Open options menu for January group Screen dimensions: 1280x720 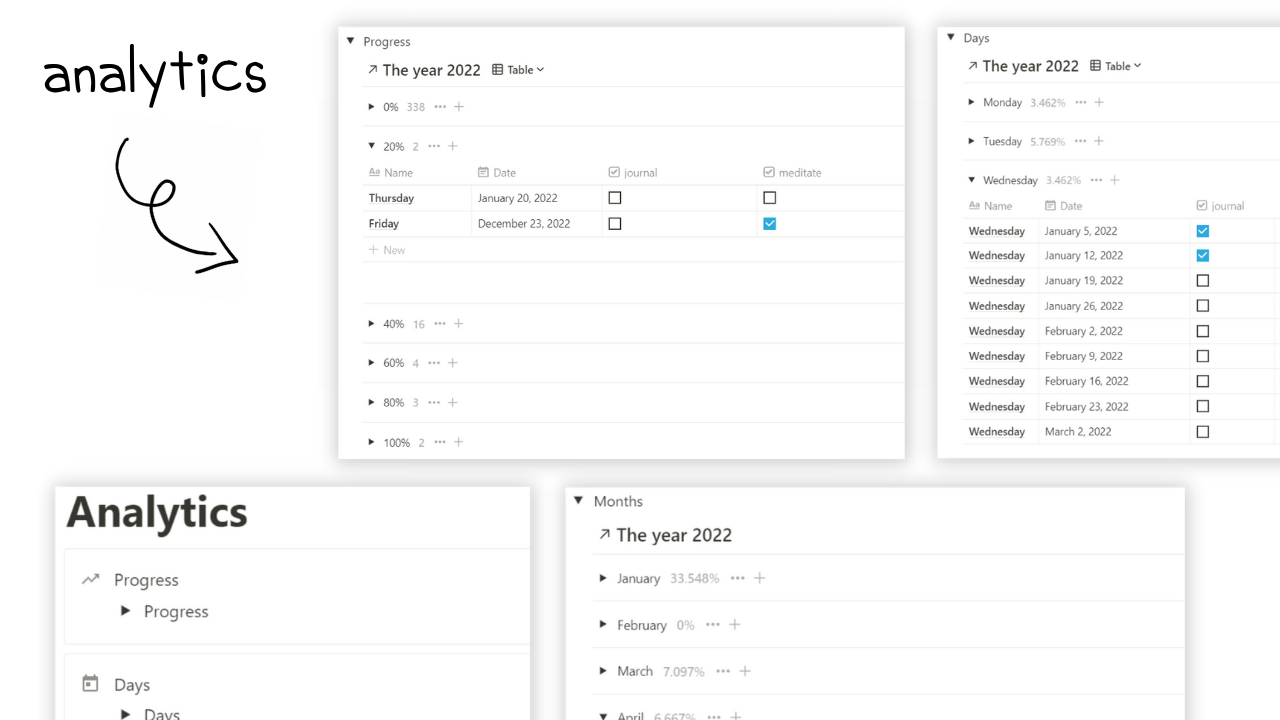(738, 578)
